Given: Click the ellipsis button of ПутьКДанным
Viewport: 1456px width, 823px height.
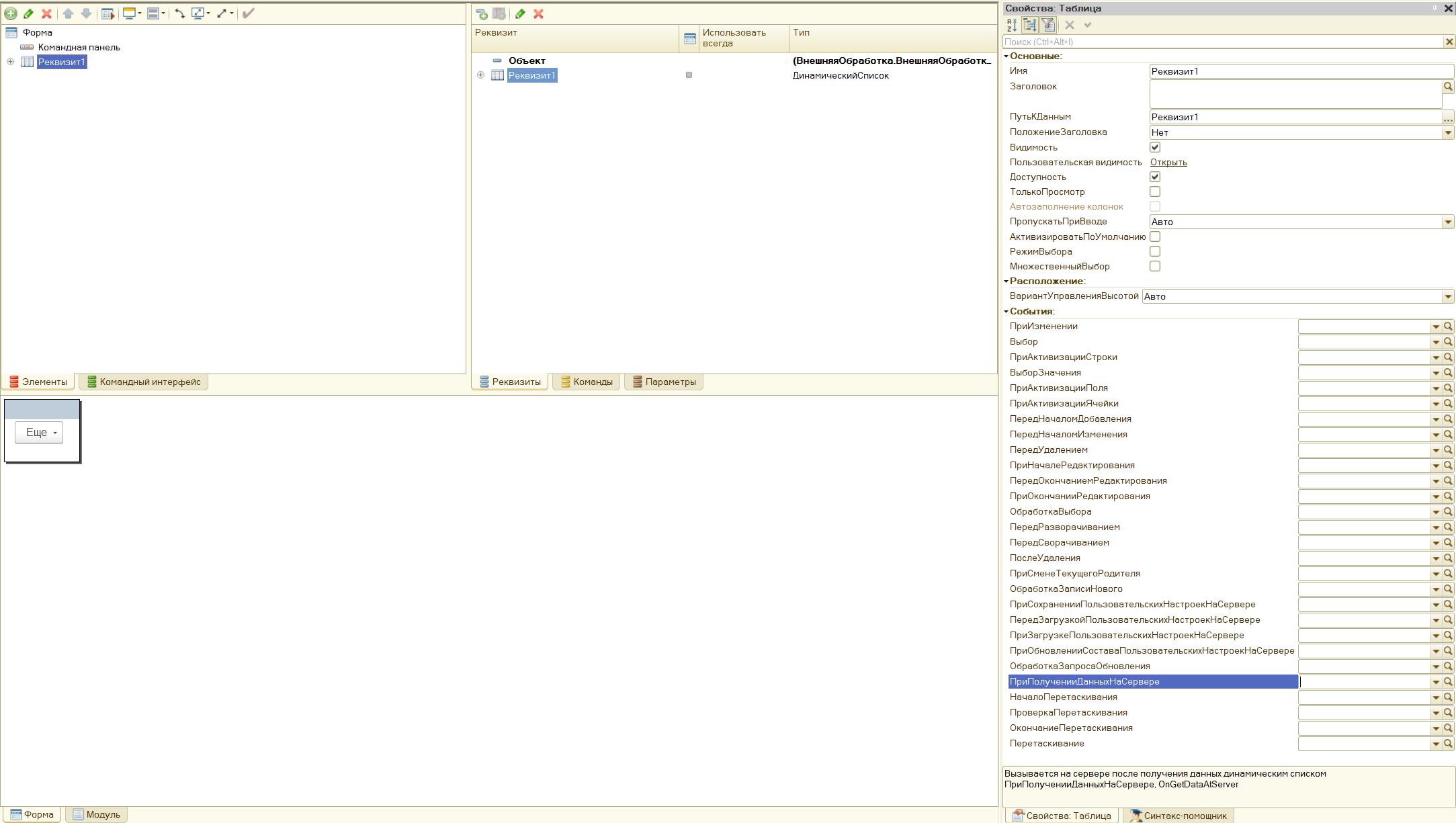Looking at the screenshot, I should coord(1448,117).
